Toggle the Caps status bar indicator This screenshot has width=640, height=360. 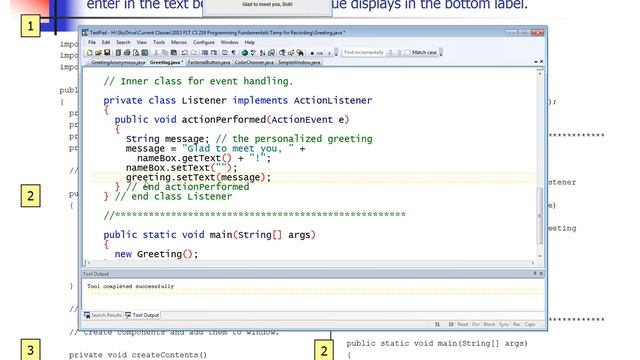click(530, 324)
